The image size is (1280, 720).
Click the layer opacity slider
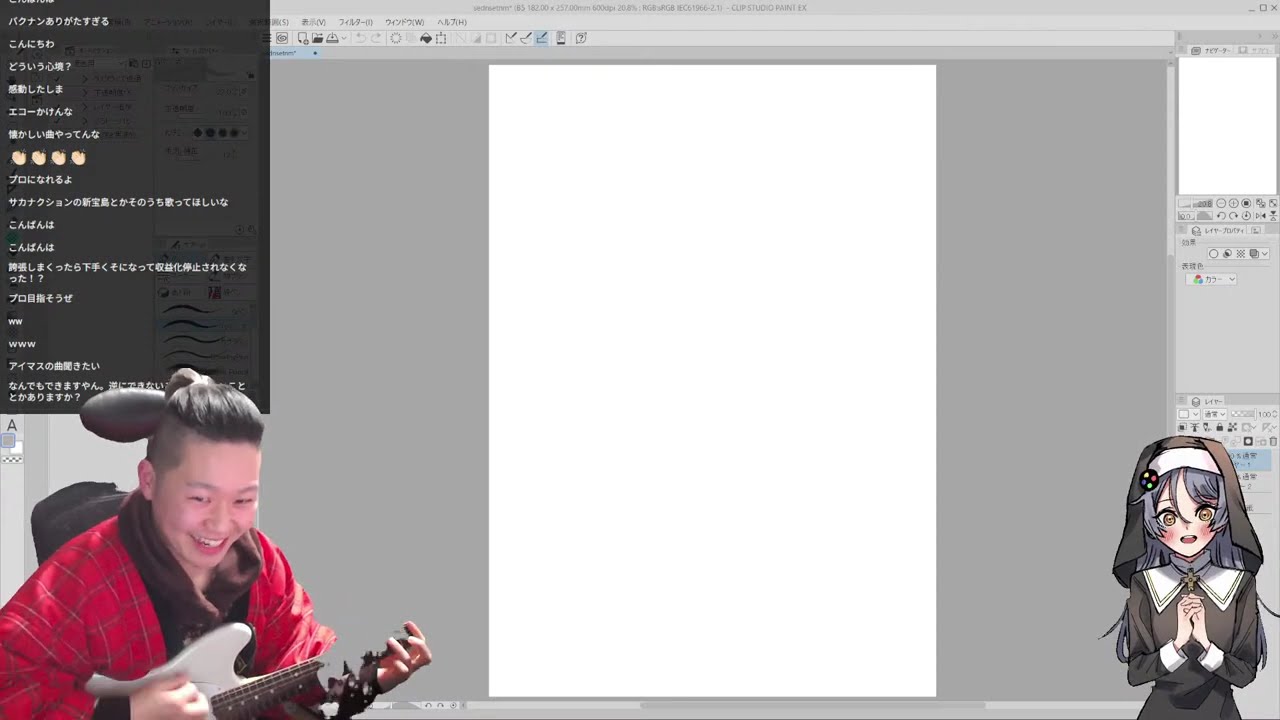pyautogui.click(x=1243, y=414)
